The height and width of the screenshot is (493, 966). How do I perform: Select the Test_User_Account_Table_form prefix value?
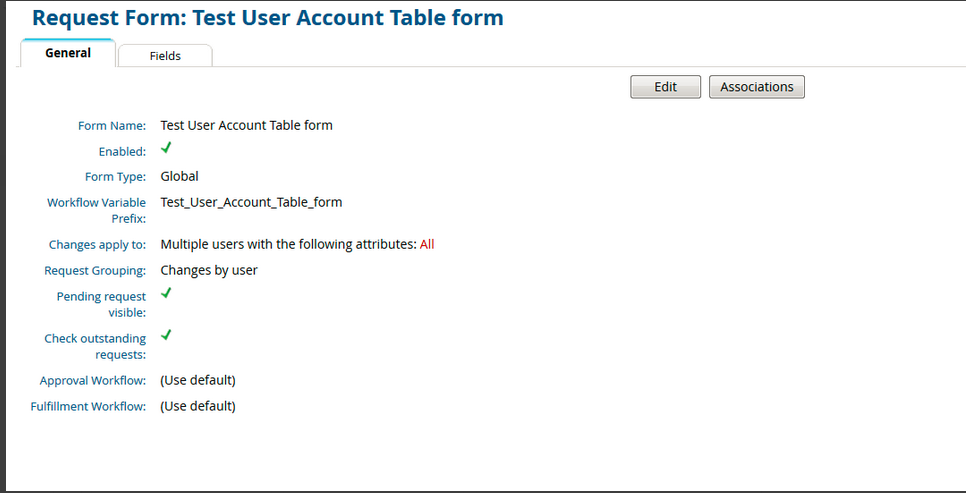251,202
